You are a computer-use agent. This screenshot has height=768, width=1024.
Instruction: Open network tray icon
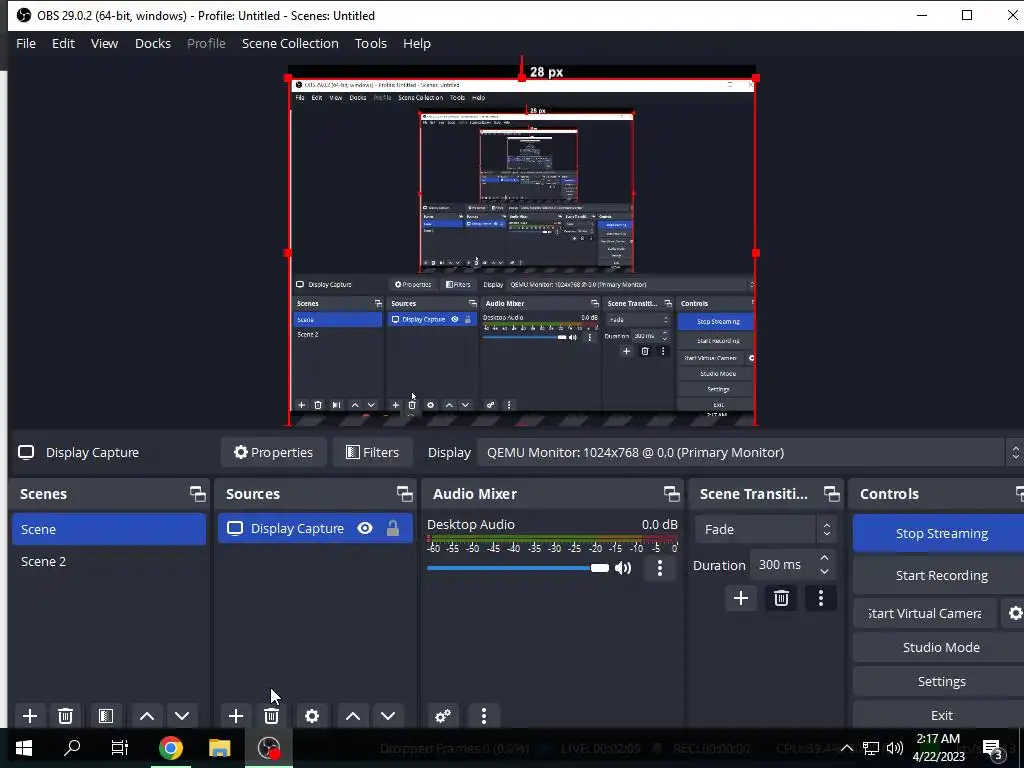tap(871, 748)
